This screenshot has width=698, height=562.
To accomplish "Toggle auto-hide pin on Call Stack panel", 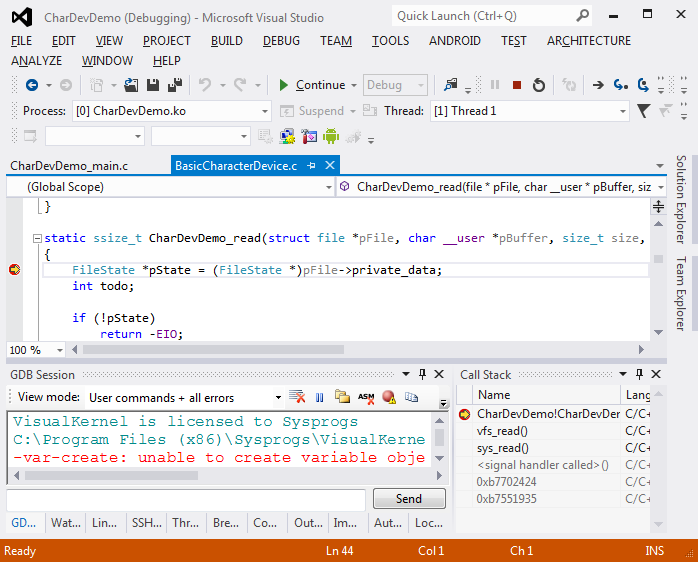I will 639,374.
